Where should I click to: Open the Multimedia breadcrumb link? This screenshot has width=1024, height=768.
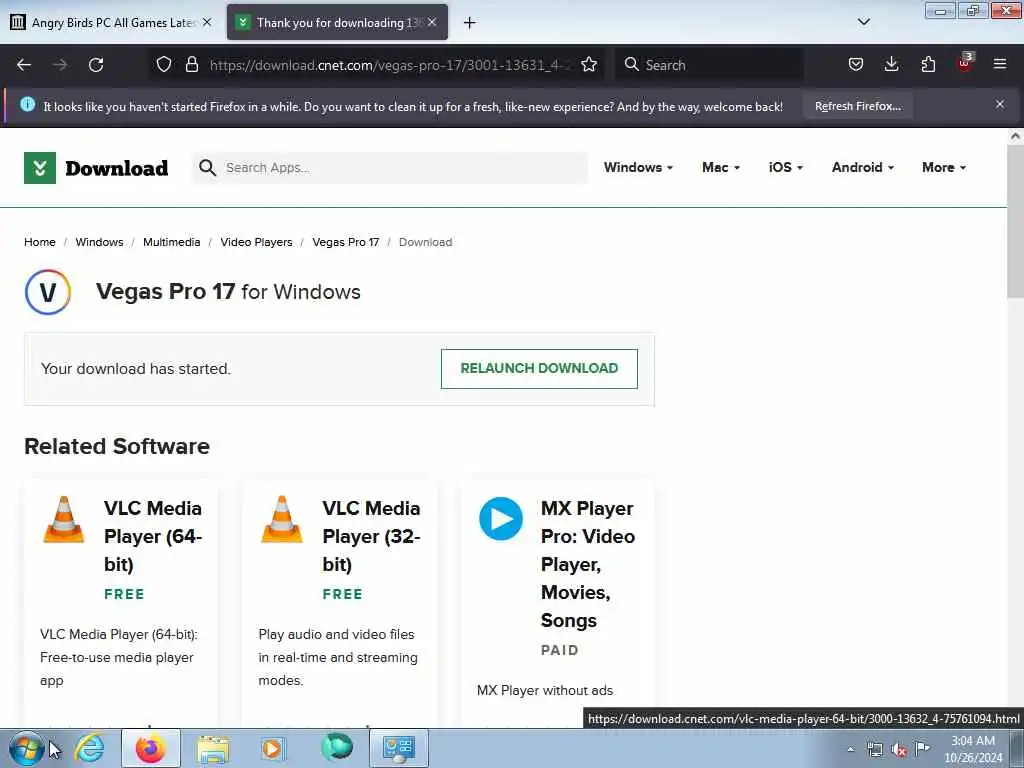pos(172,242)
